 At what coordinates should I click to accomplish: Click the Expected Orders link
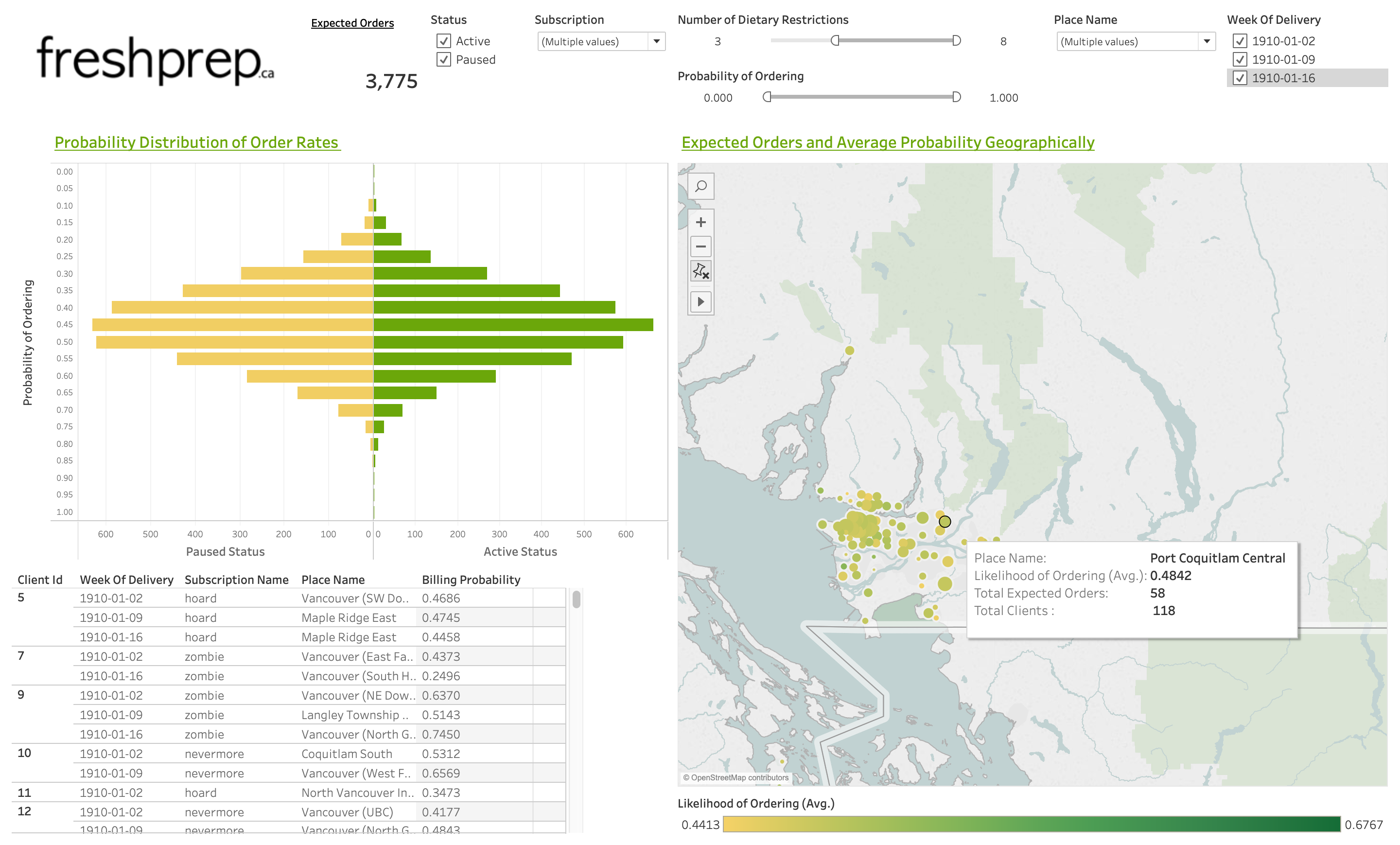(x=352, y=23)
